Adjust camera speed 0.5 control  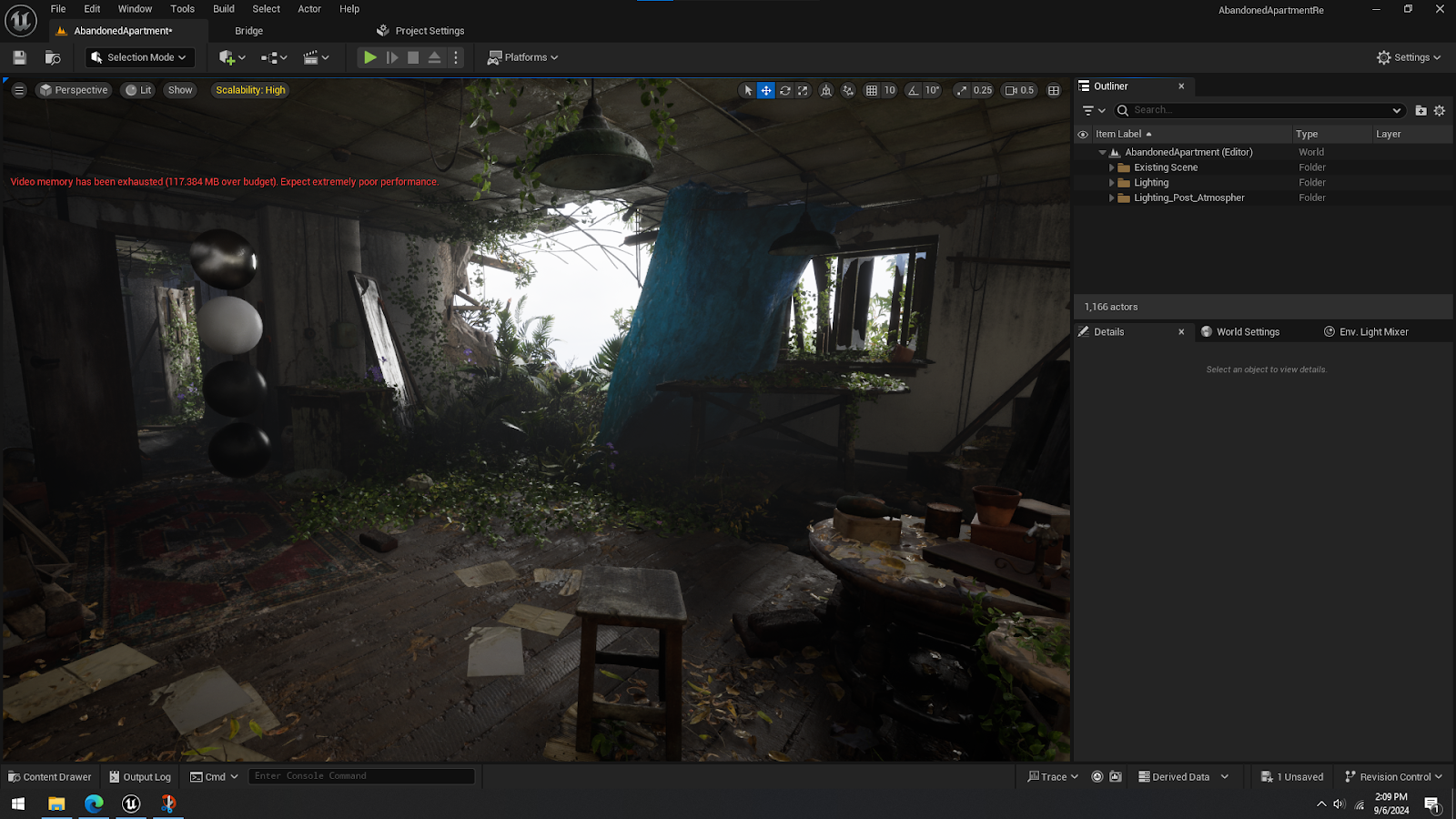pyautogui.click(x=1019, y=90)
